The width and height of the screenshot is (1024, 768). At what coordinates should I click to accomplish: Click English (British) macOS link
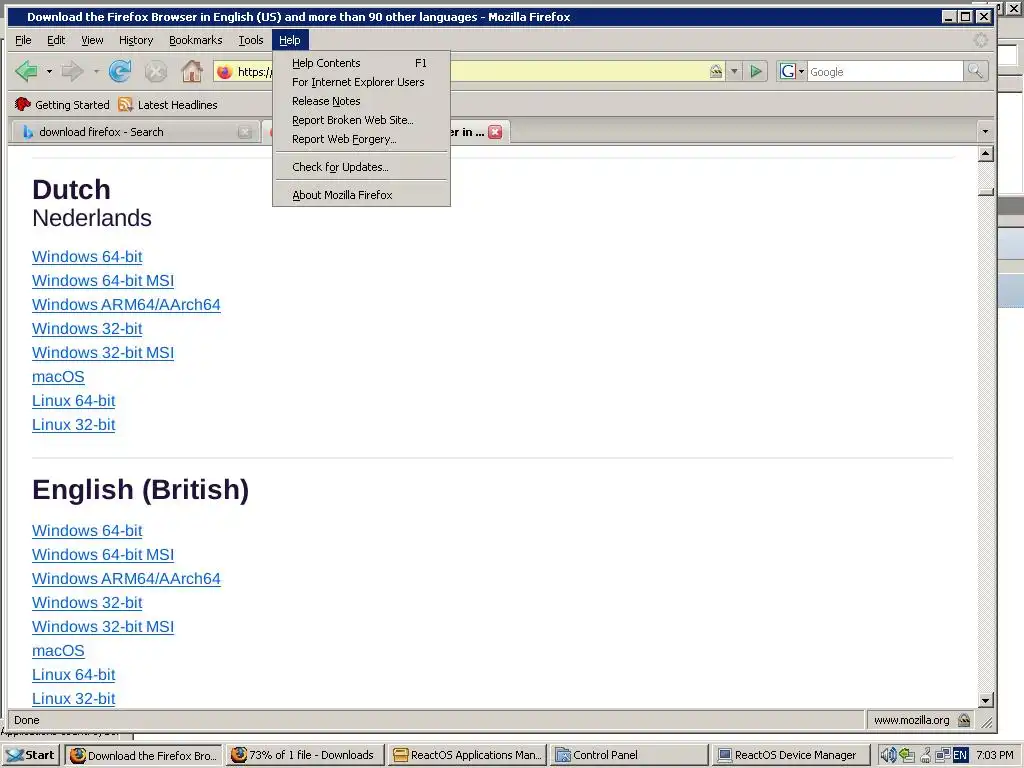(x=58, y=651)
